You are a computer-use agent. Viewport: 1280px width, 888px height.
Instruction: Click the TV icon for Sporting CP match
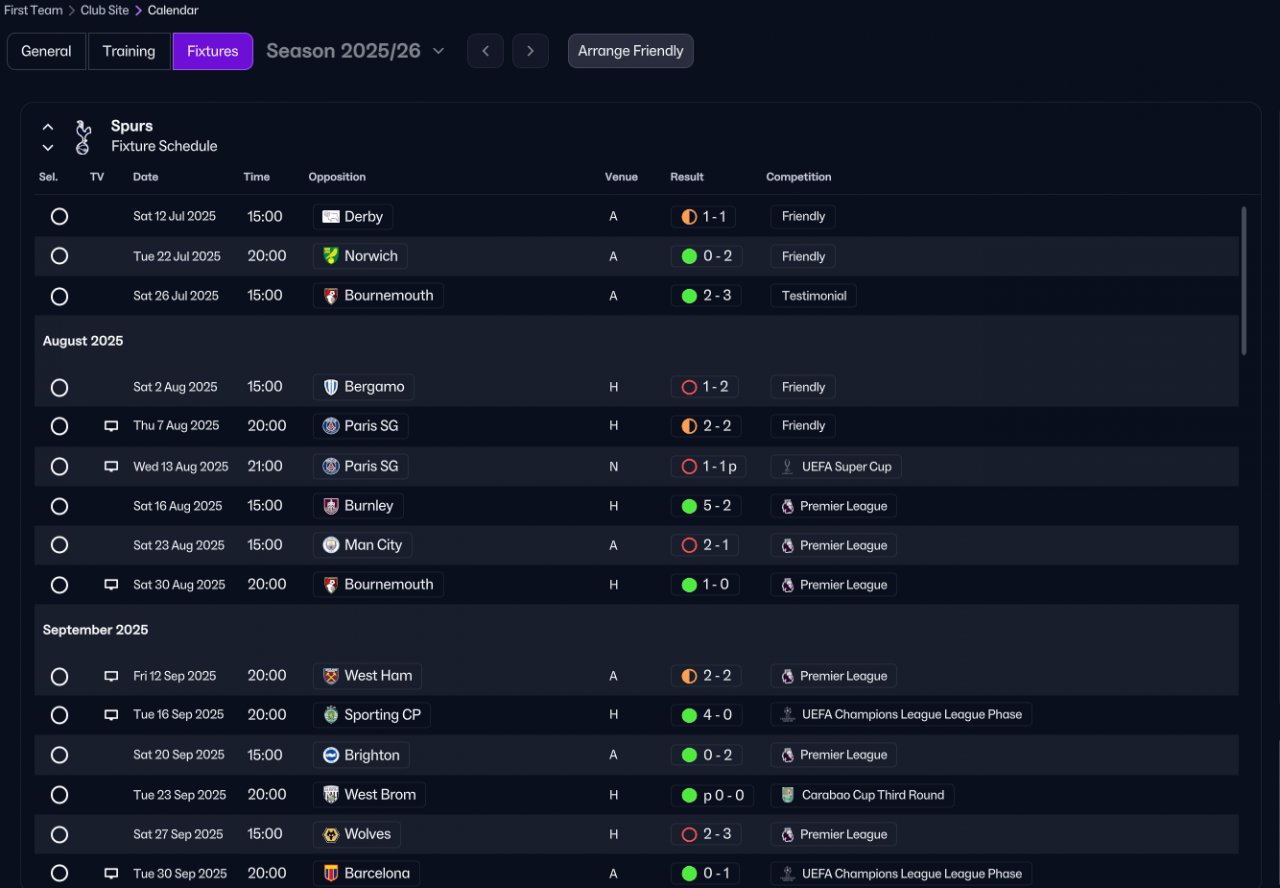111,715
